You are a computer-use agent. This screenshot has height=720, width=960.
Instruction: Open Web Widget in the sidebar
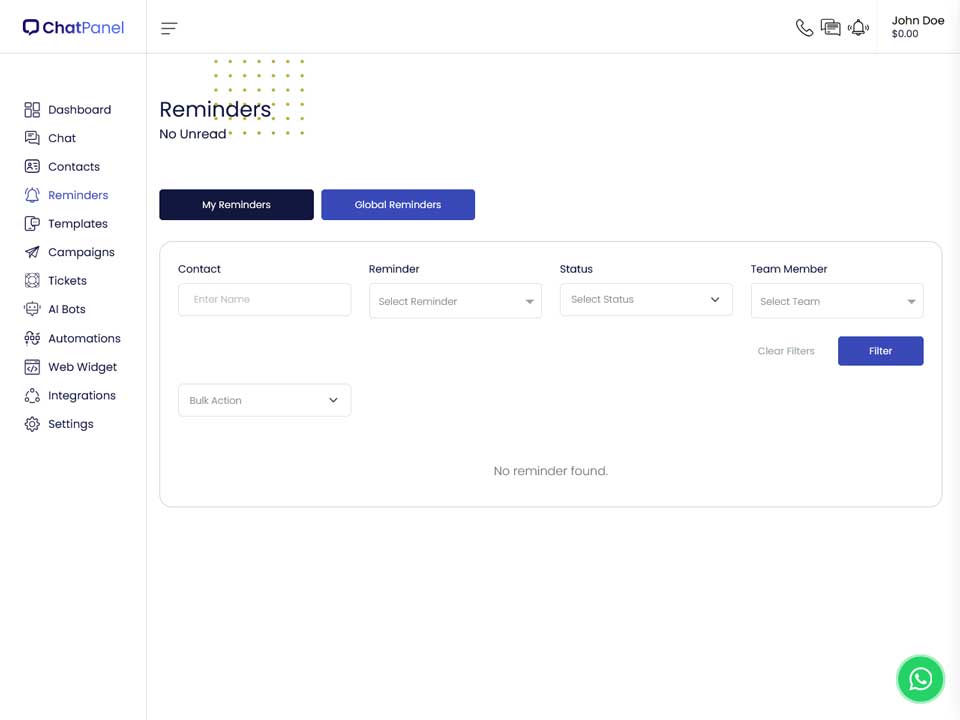83,367
